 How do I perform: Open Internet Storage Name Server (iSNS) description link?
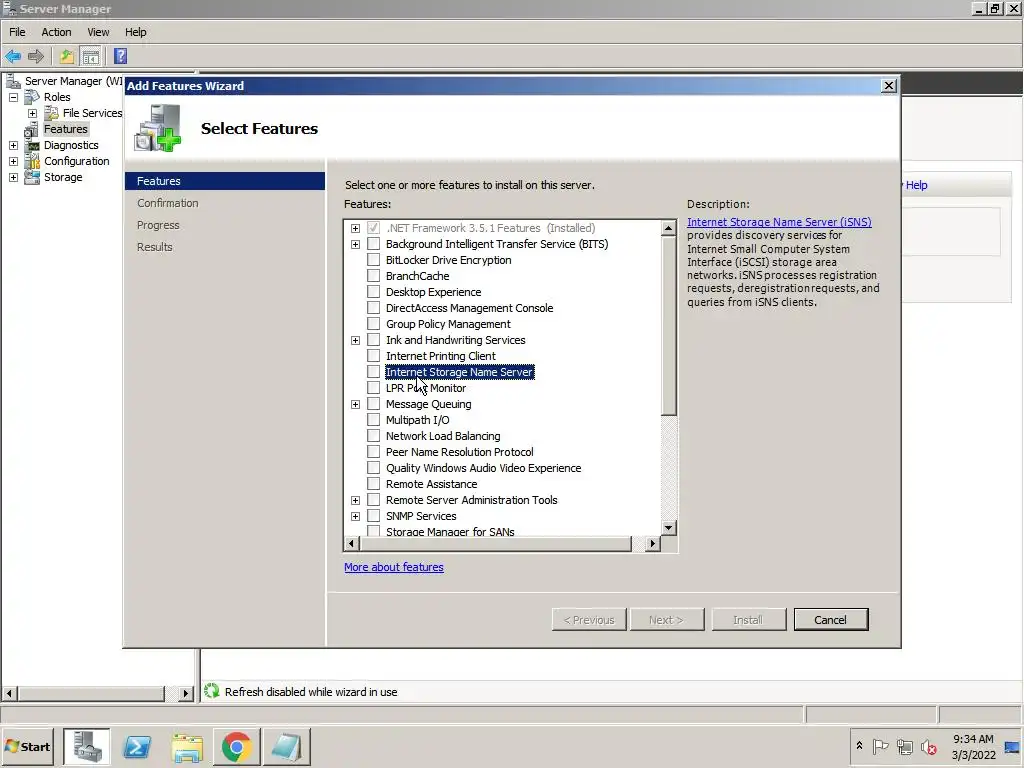click(779, 222)
